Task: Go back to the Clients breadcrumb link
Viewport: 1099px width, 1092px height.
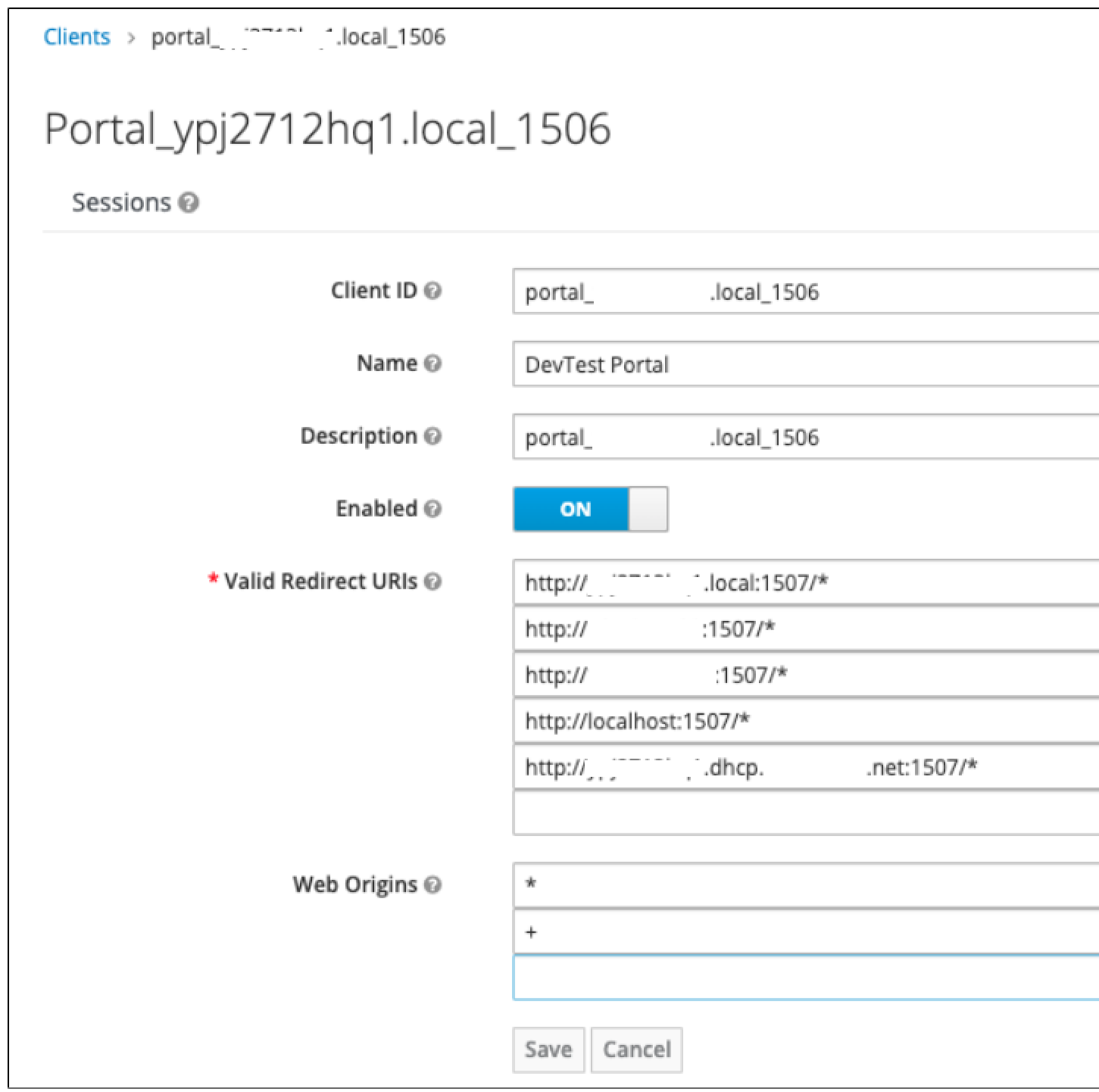Action: pyautogui.click(x=76, y=37)
